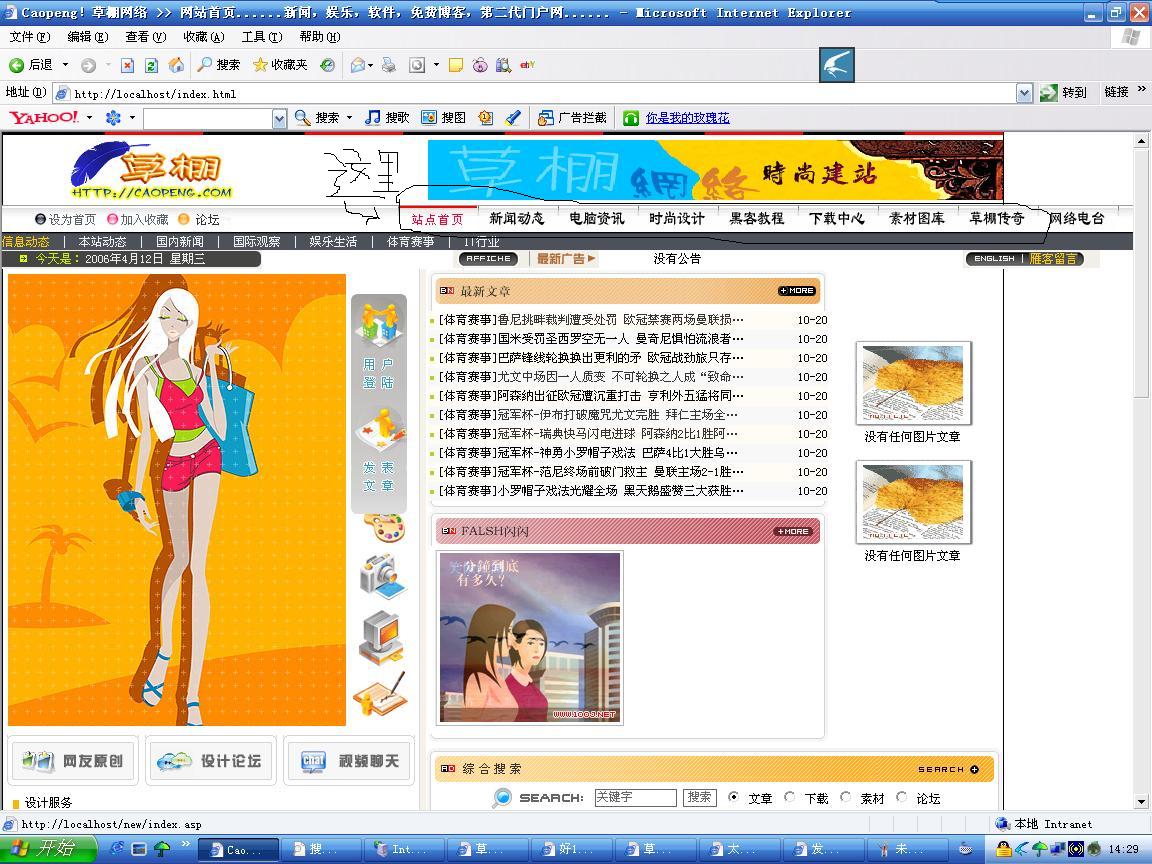Open the 文件(F) menu
The width and height of the screenshot is (1152, 864).
pos(29,37)
